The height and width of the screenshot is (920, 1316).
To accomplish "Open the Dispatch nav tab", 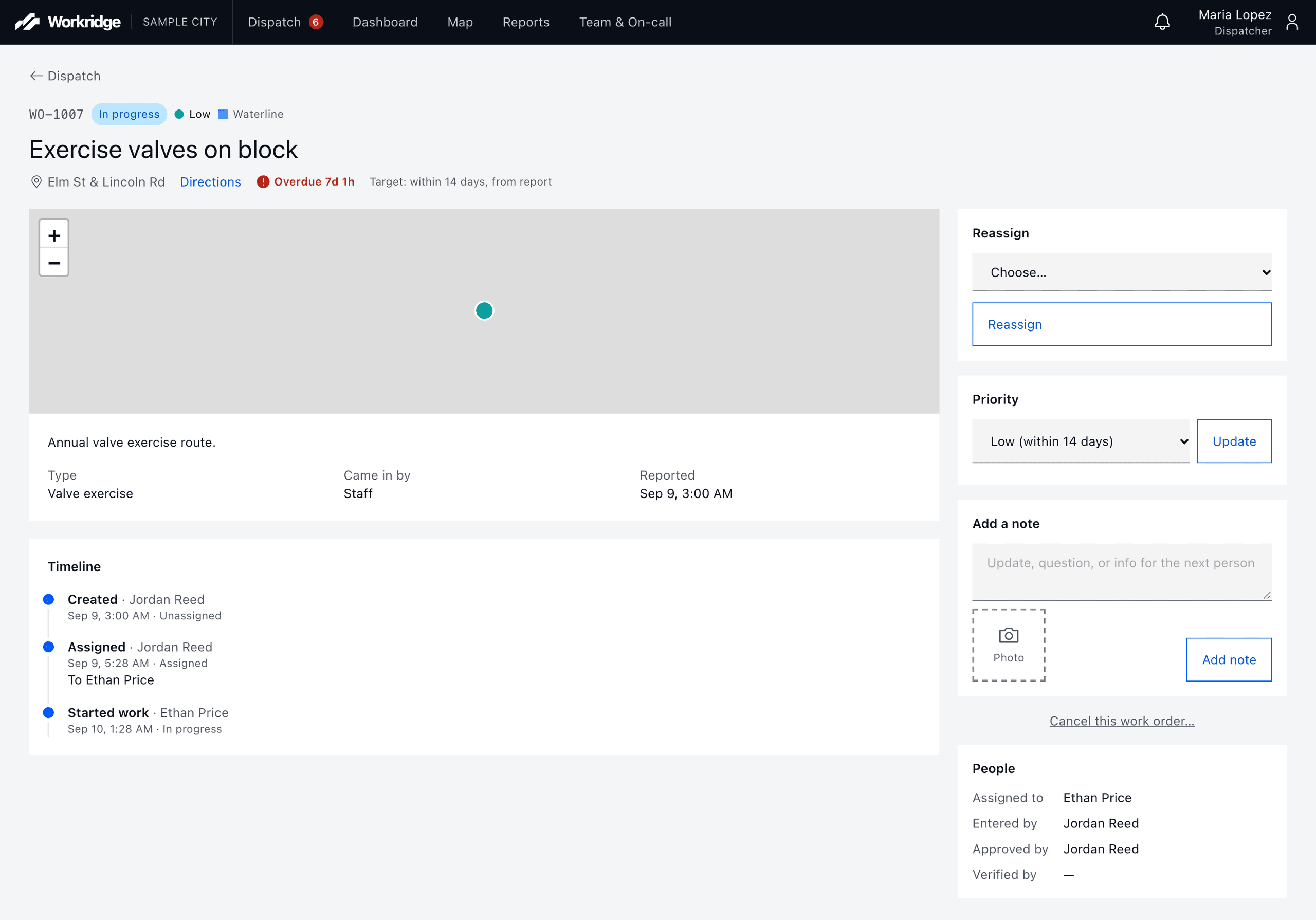I will (x=285, y=22).
